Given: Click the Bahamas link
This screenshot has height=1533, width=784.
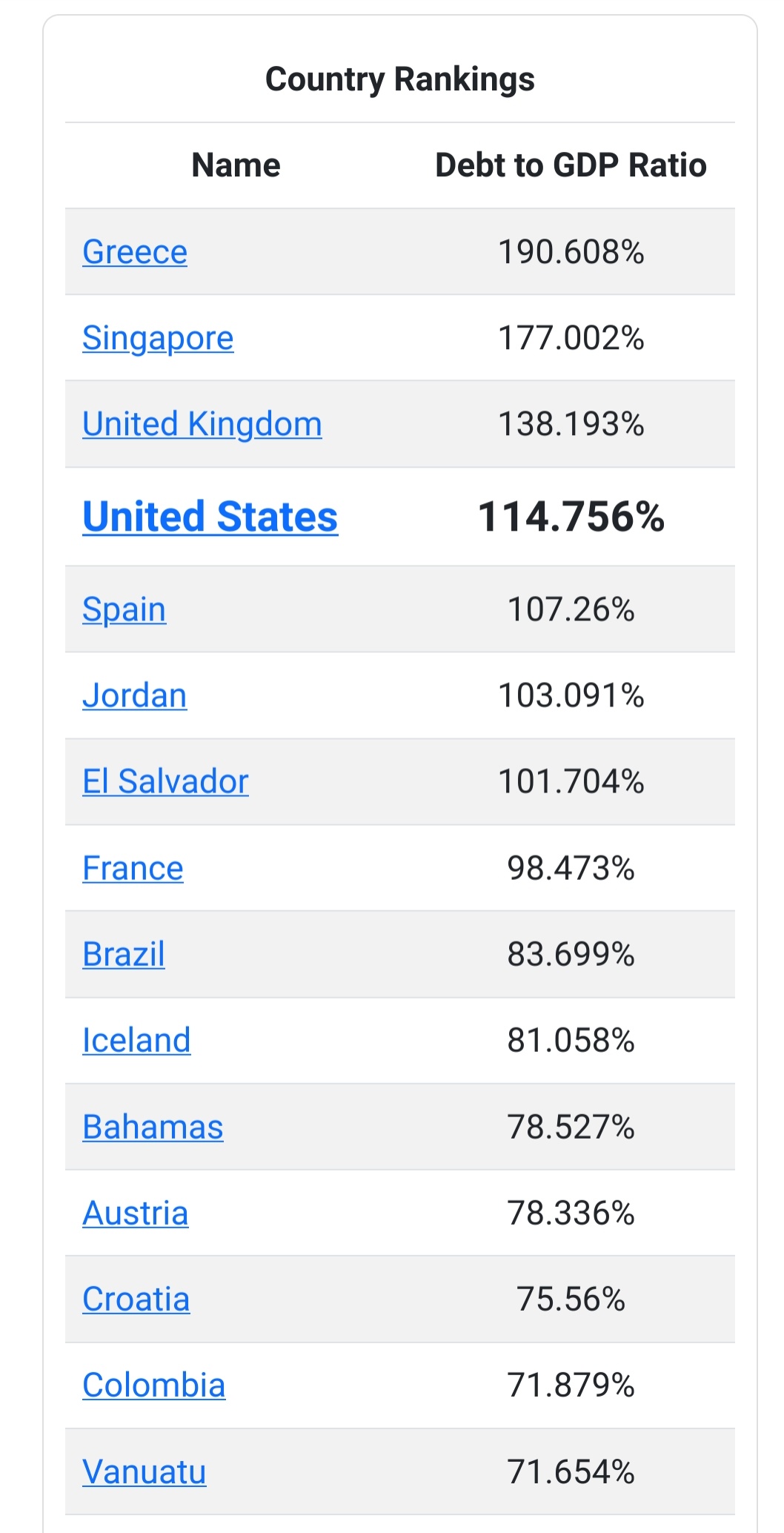Looking at the screenshot, I should [x=153, y=1127].
